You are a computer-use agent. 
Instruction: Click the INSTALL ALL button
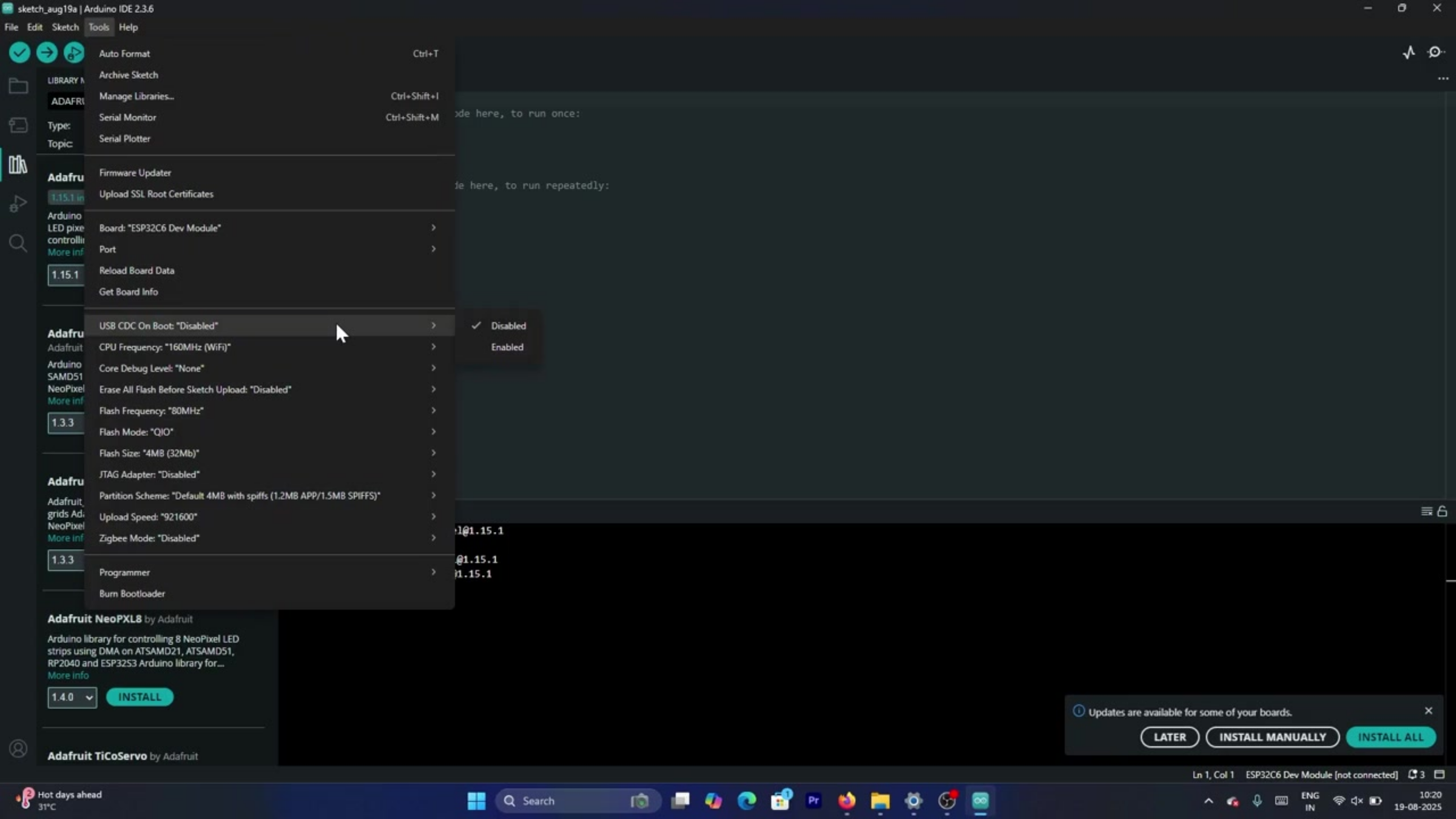tap(1390, 737)
